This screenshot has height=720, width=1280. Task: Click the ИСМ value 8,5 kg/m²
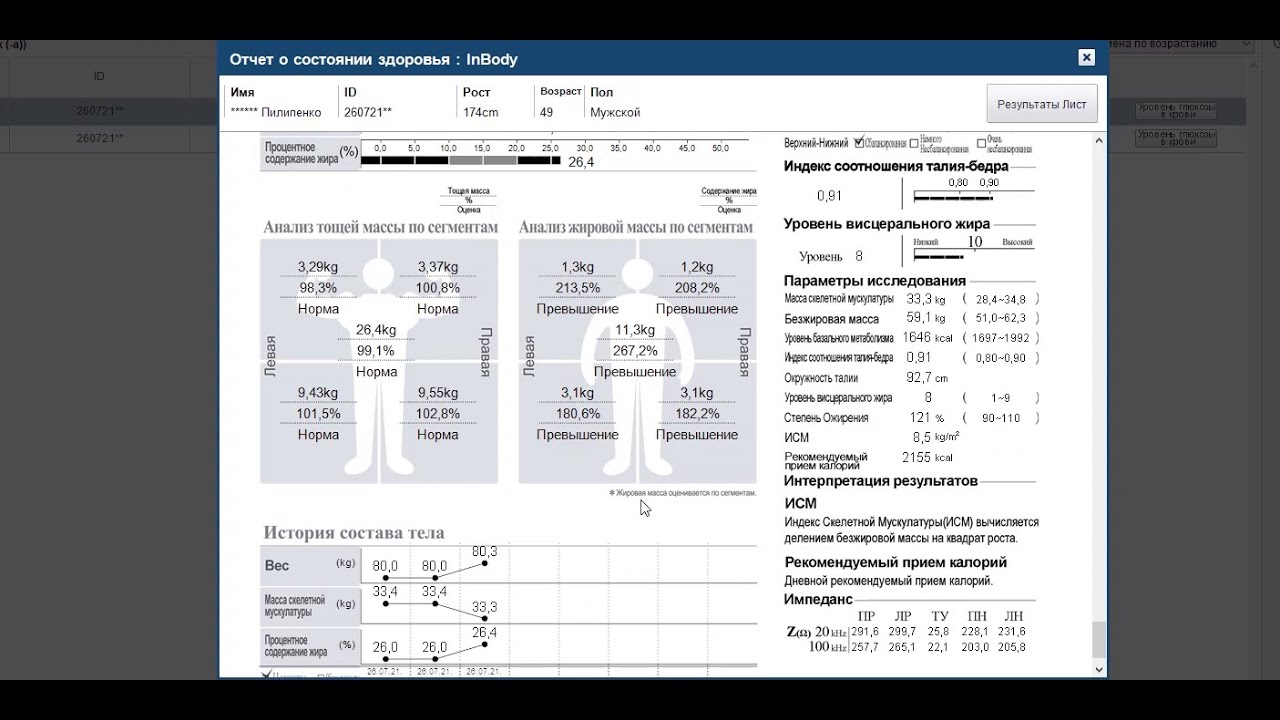936,438
